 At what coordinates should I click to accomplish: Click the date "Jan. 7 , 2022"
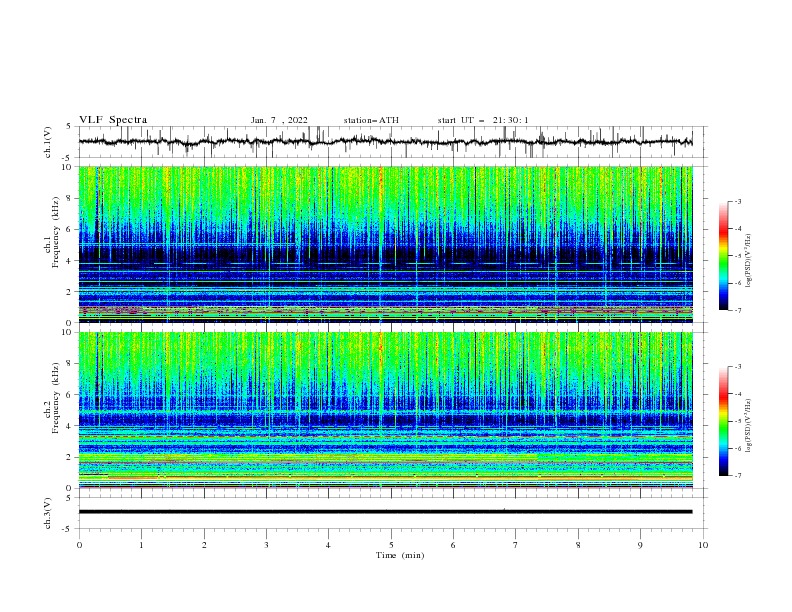[279, 120]
